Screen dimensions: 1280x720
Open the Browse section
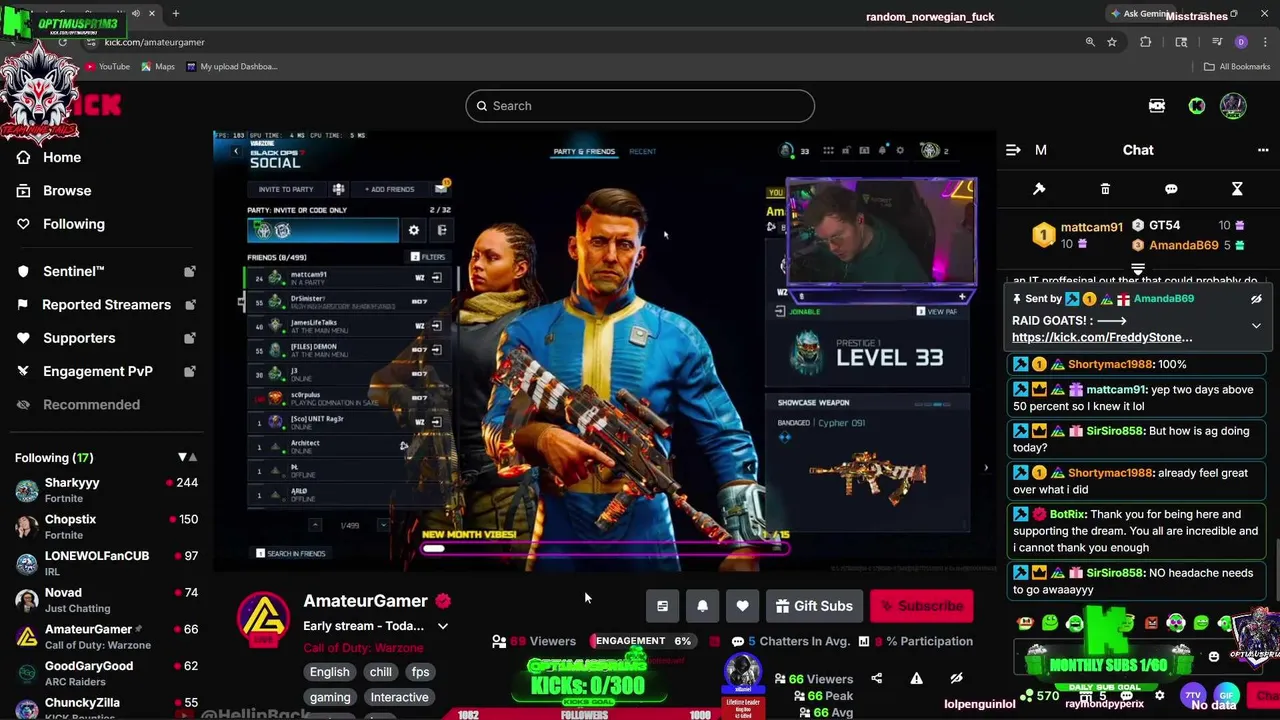pos(67,190)
